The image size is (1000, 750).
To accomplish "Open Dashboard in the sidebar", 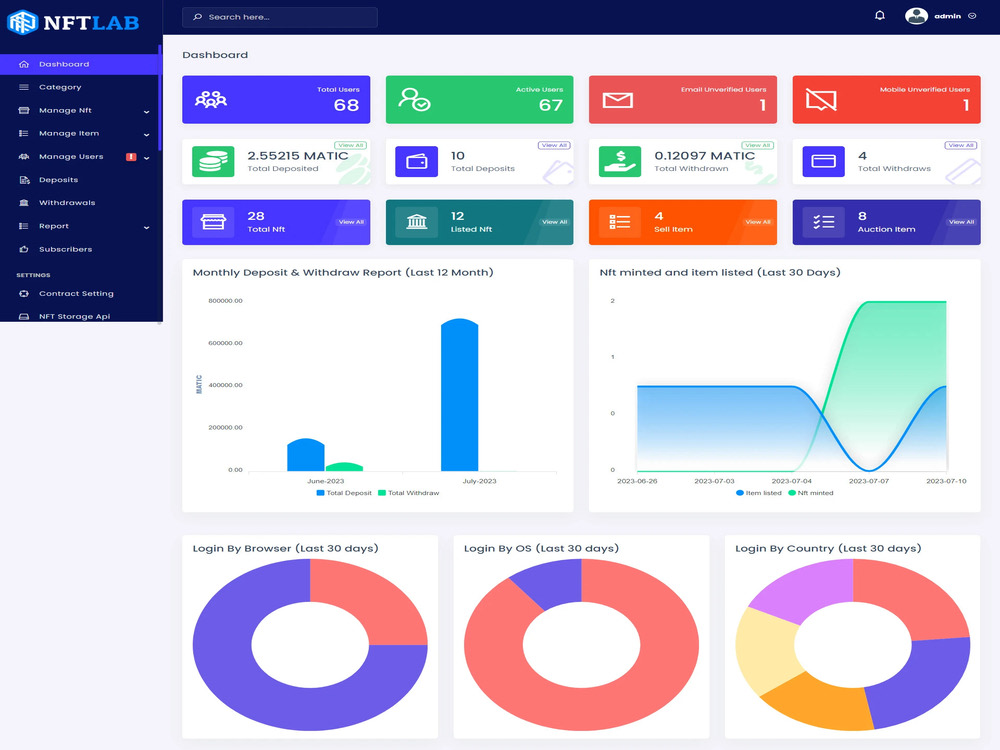I will [x=79, y=64].
